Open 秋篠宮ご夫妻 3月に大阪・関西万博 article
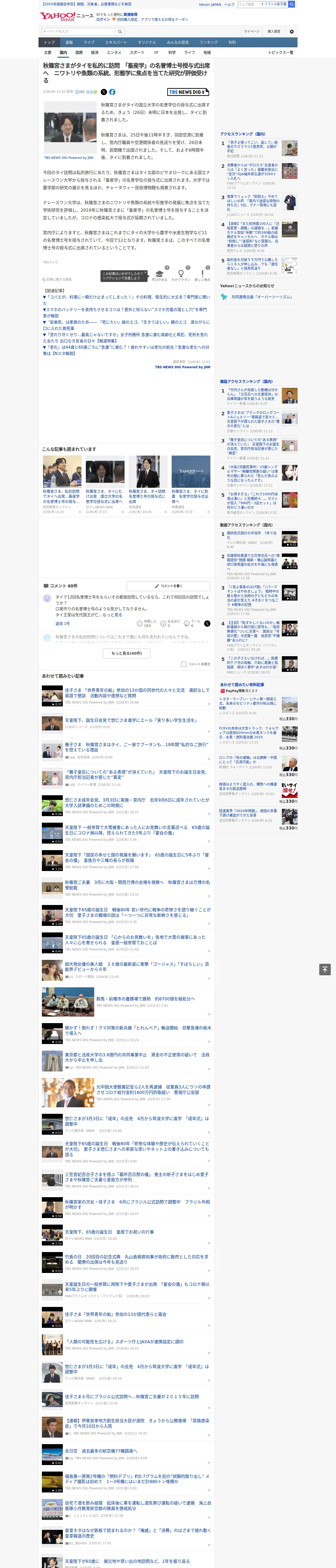The height and width of the screenshot is (1568, 336). pos(138,885)
